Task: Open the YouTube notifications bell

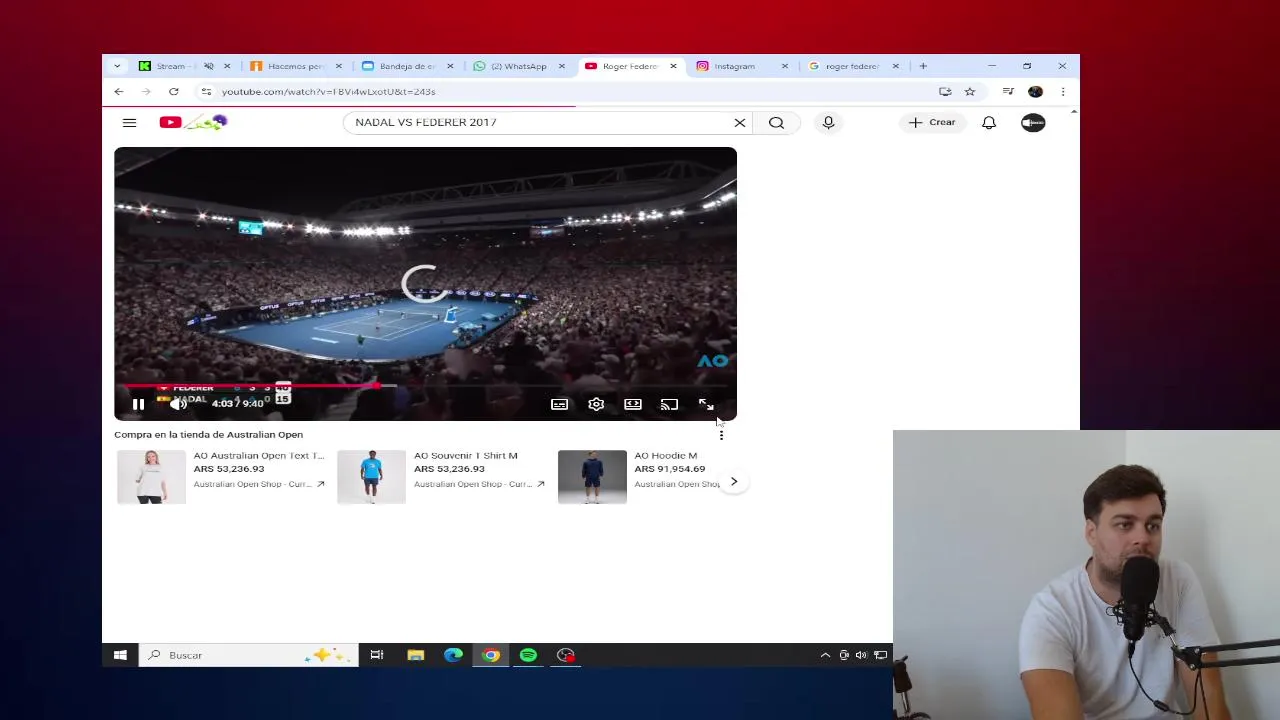Action: pyautogui.click(x=989, y=122)
